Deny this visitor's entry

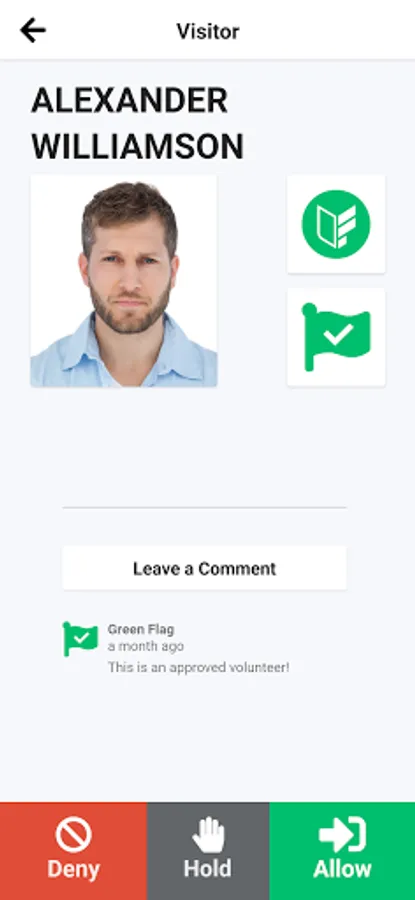(x=73, y=851)
